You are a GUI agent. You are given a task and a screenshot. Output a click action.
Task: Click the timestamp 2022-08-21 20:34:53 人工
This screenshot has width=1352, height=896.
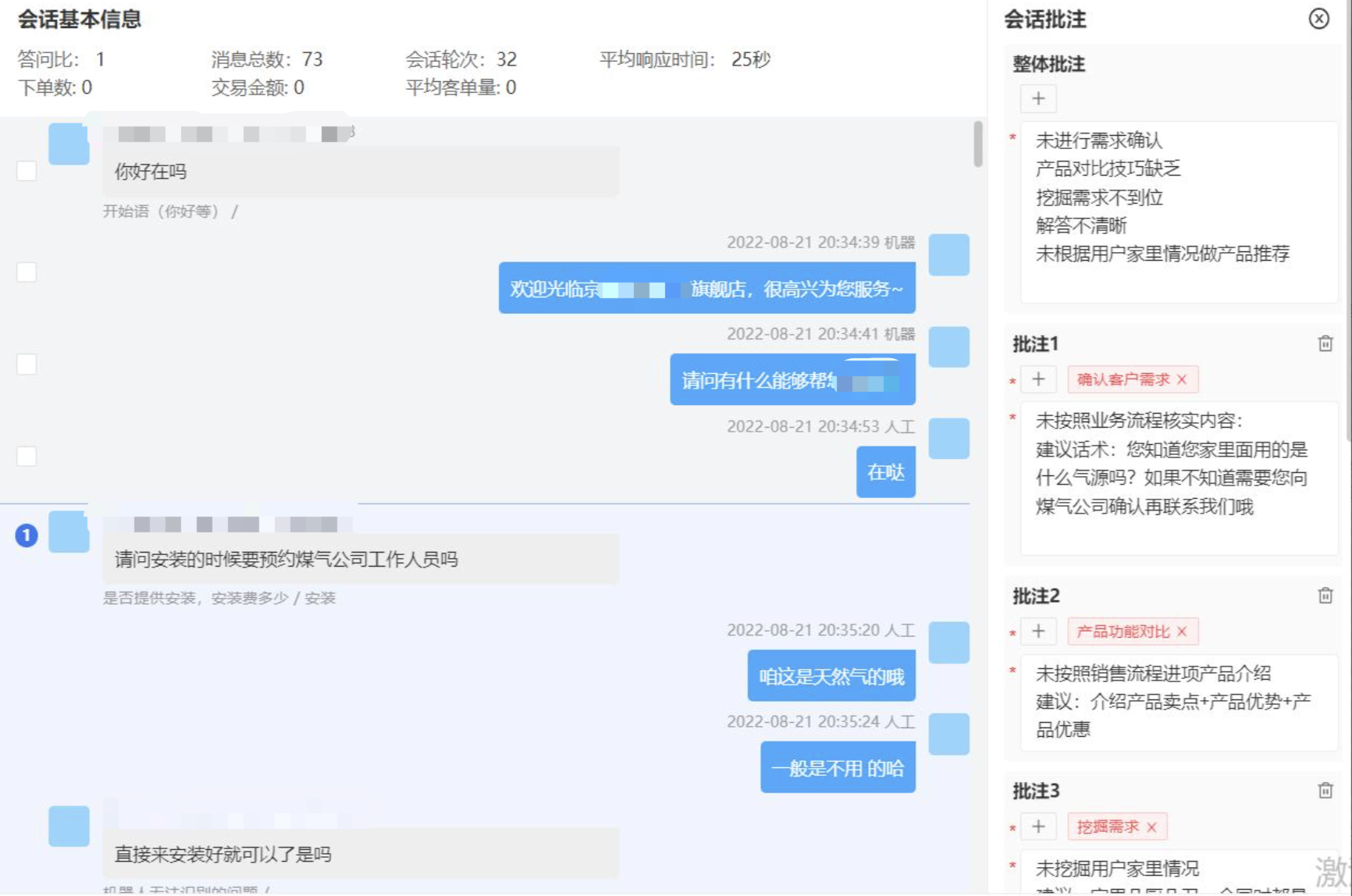click(x=820, y=426)
